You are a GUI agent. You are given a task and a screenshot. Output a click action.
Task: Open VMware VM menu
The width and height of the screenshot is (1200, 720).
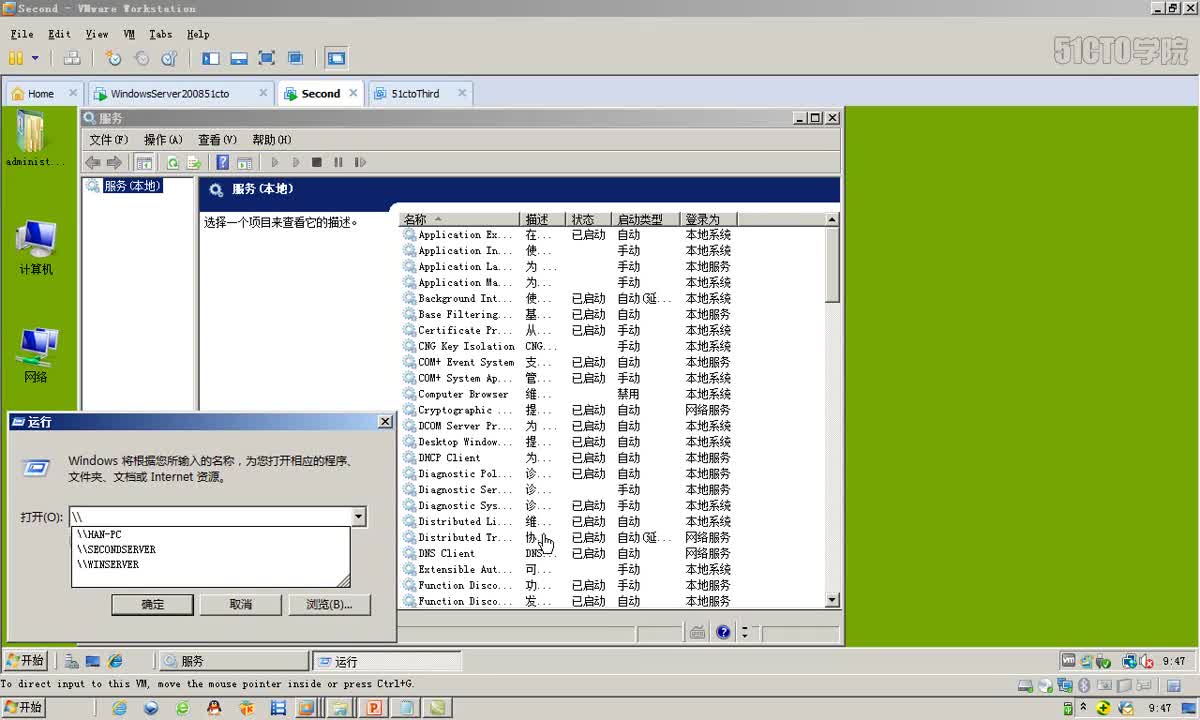pos(129,34)
